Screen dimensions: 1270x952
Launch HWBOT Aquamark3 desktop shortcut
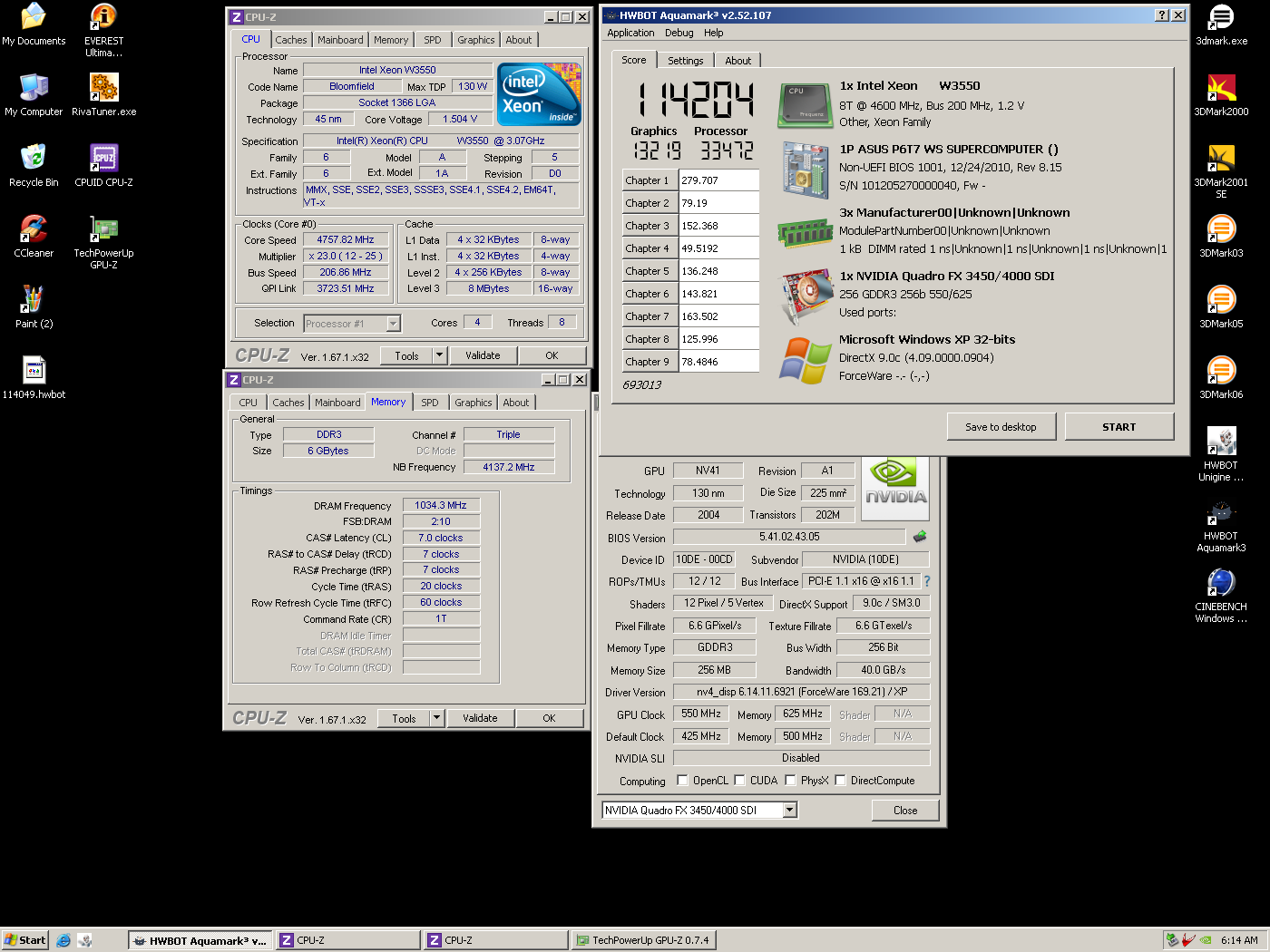click(x=1221, y=525)
